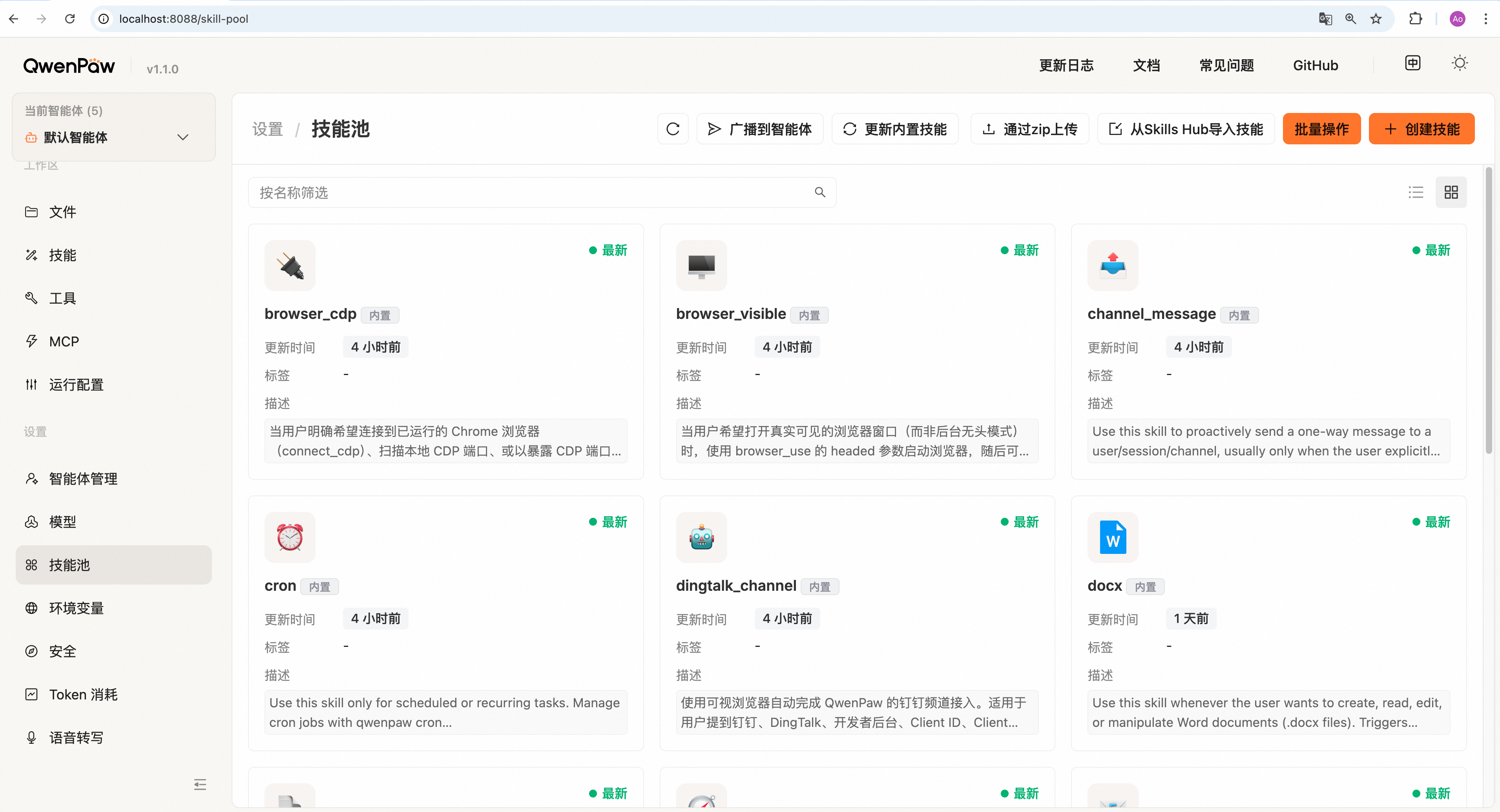
Task: Click the cron alarm clock icon
Action: click(290, 537)
